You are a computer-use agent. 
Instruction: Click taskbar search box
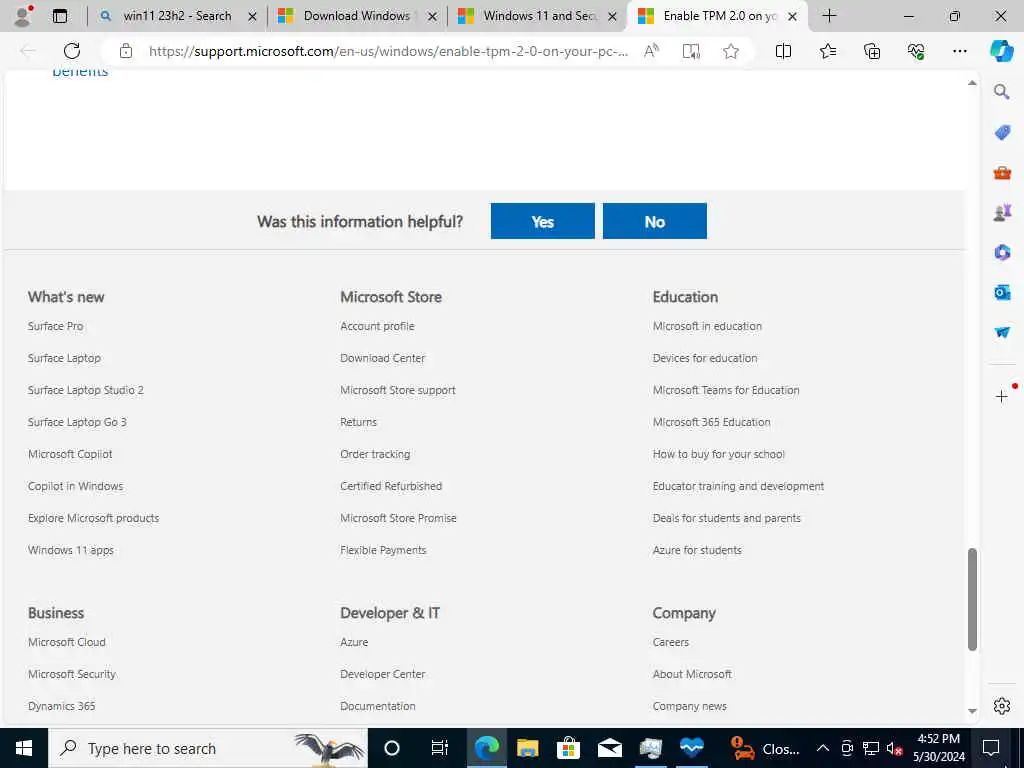click(x=208, y=748)
